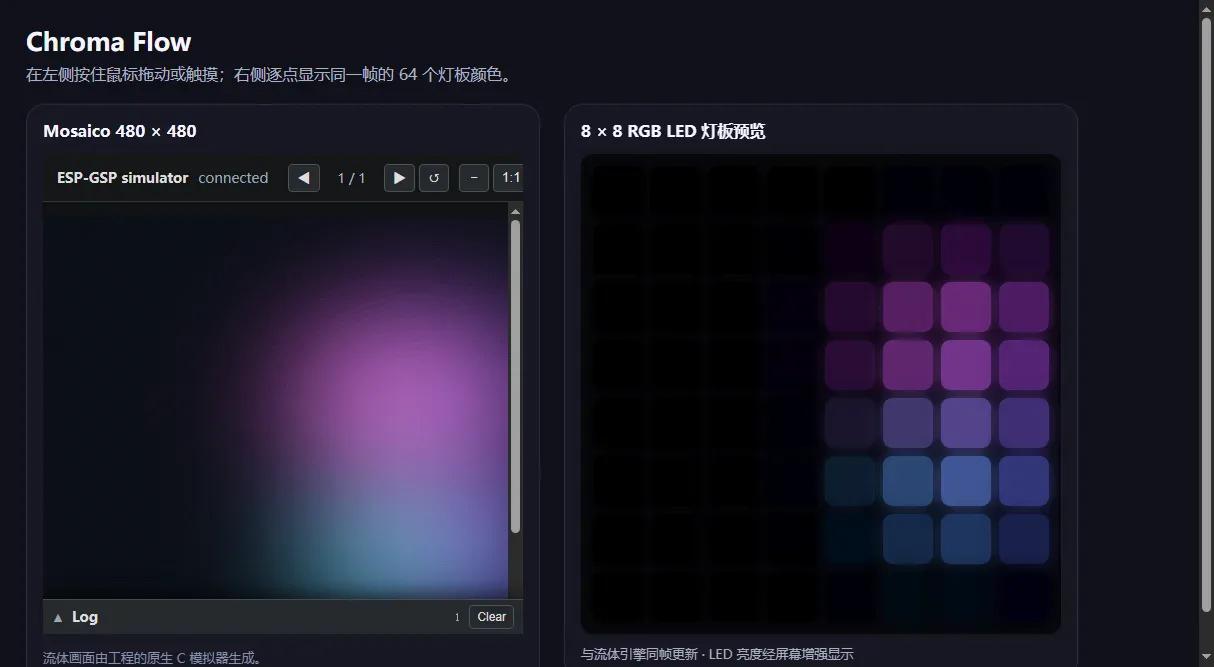Click the caption "流体画面由工程的原生 C 模拟器生成。"
Viewport: 1214px width, 667px height.
tap(152, 658)
